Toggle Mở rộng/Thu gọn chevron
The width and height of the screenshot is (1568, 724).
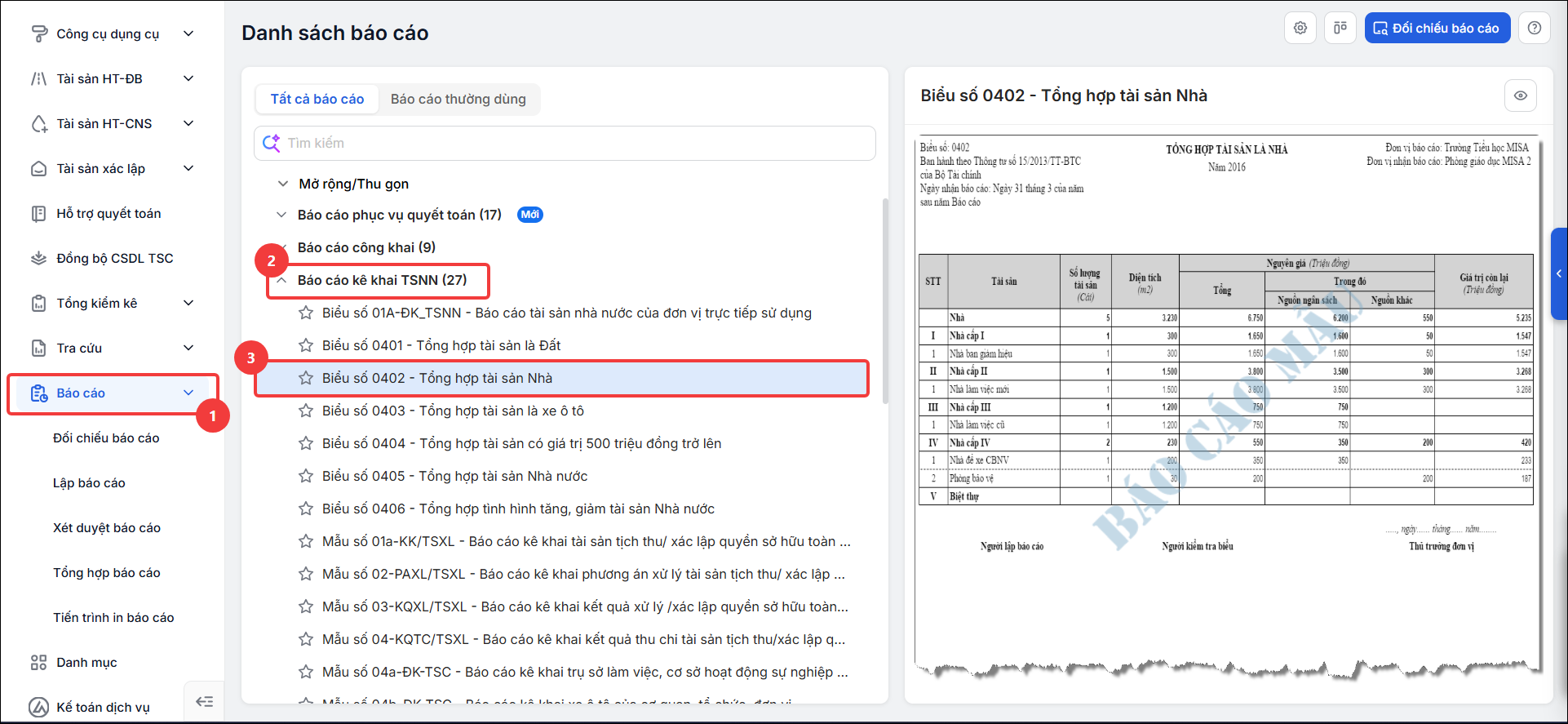(x=282, y=184)
